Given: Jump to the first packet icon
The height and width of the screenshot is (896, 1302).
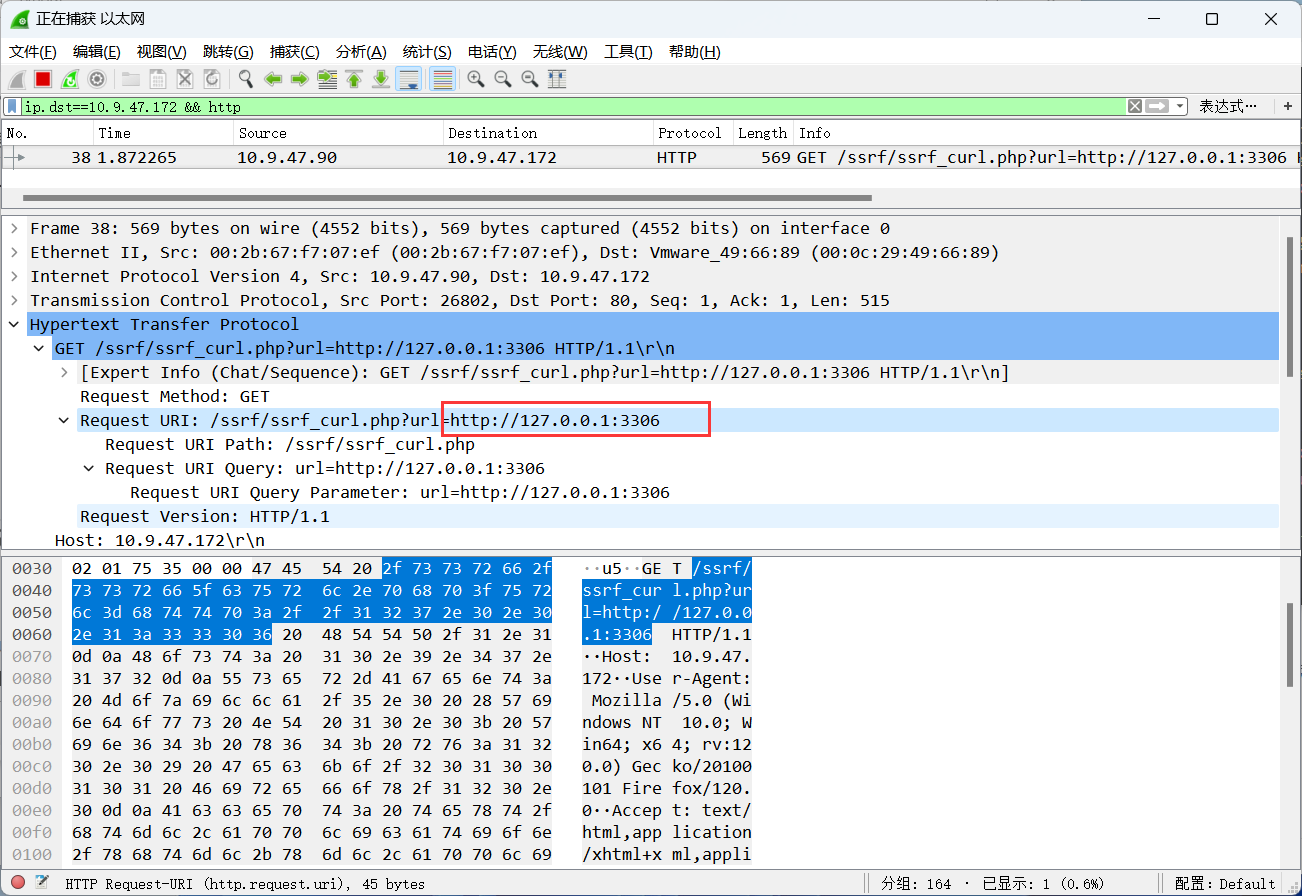Looking at the screenshot, I should pos(354,79).
